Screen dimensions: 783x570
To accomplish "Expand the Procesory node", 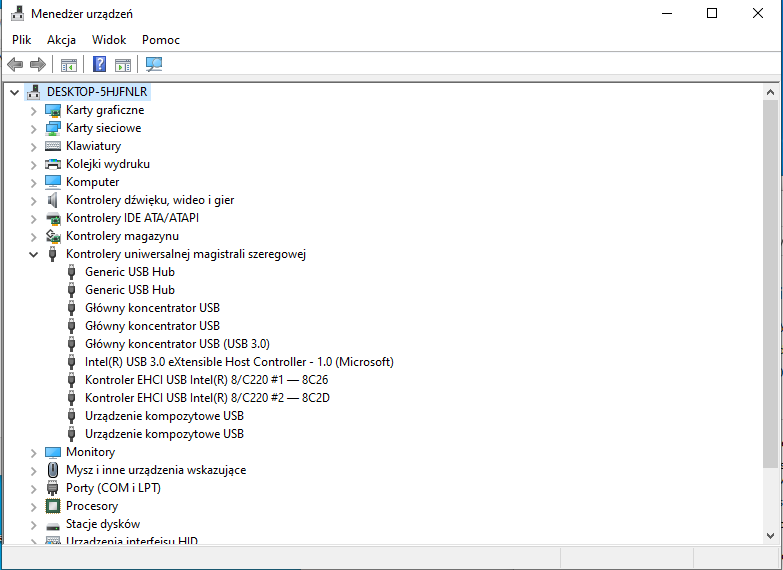I will (33, 507).
